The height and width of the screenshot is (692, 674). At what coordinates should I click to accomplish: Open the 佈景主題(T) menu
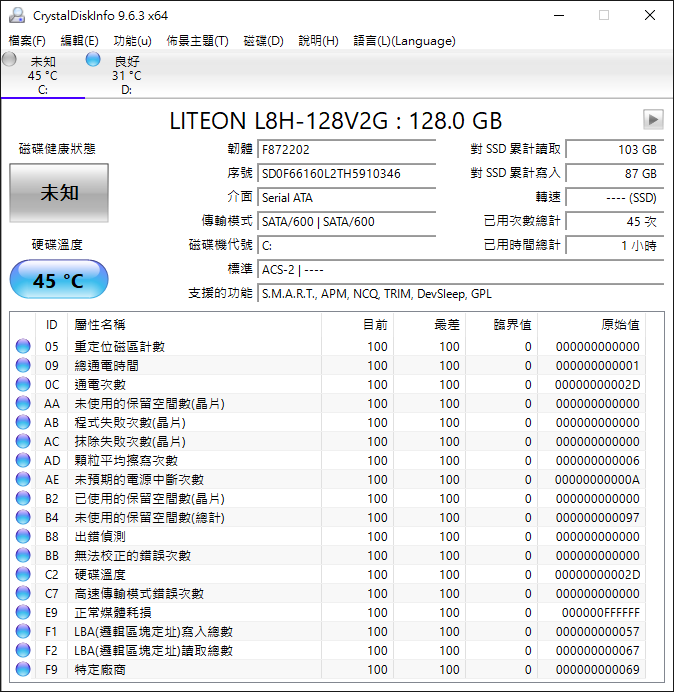(197, 41)
